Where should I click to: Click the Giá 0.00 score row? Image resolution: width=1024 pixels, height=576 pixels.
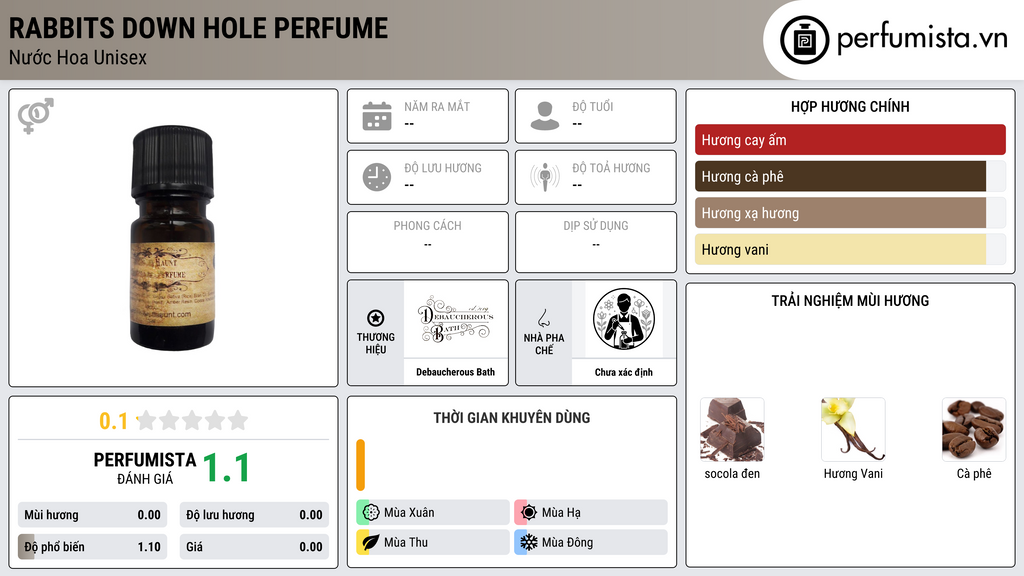(x=254, y=547)
